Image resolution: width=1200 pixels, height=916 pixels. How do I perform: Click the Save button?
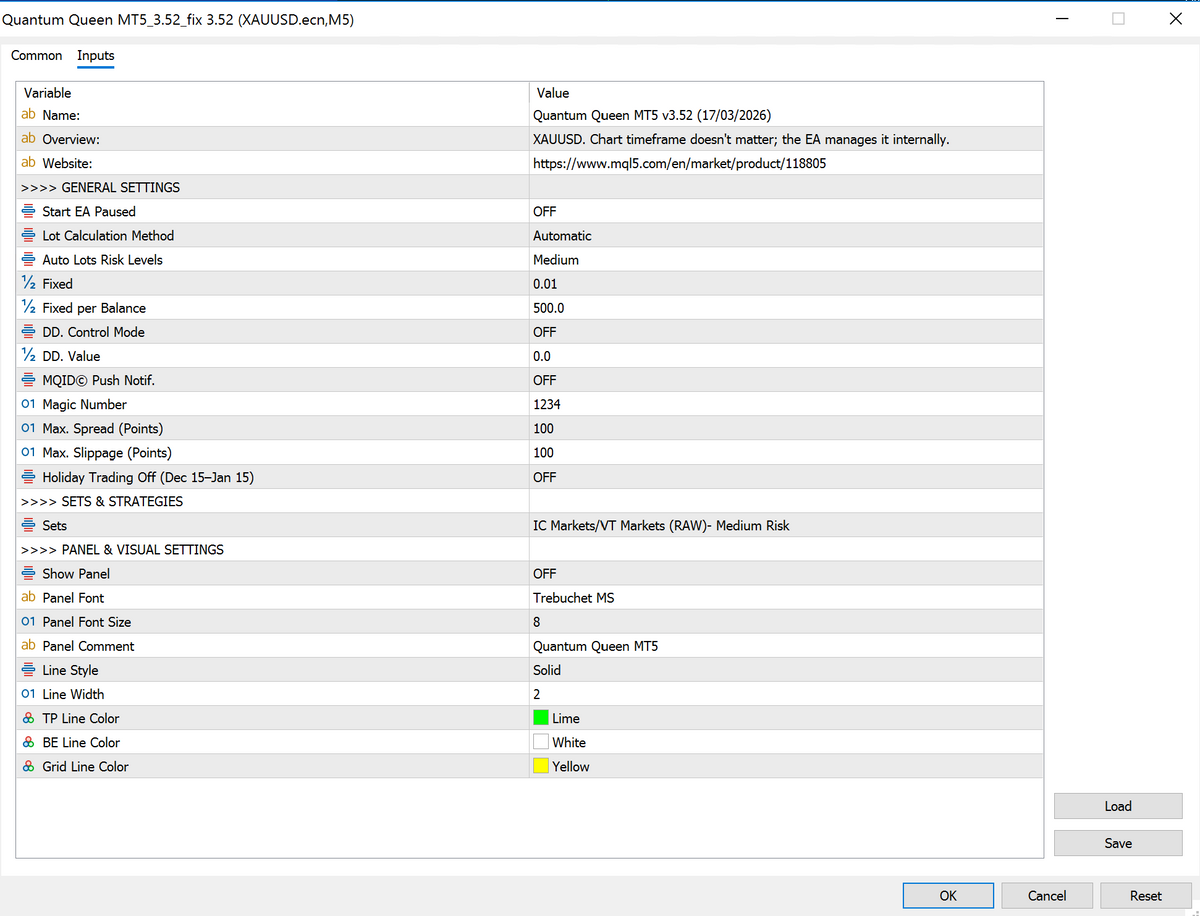(x=1118, y=843)
